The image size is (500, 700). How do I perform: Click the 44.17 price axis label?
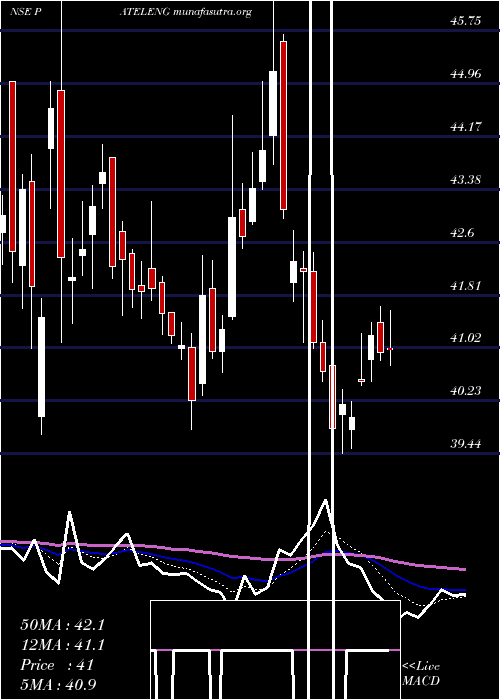466,127
